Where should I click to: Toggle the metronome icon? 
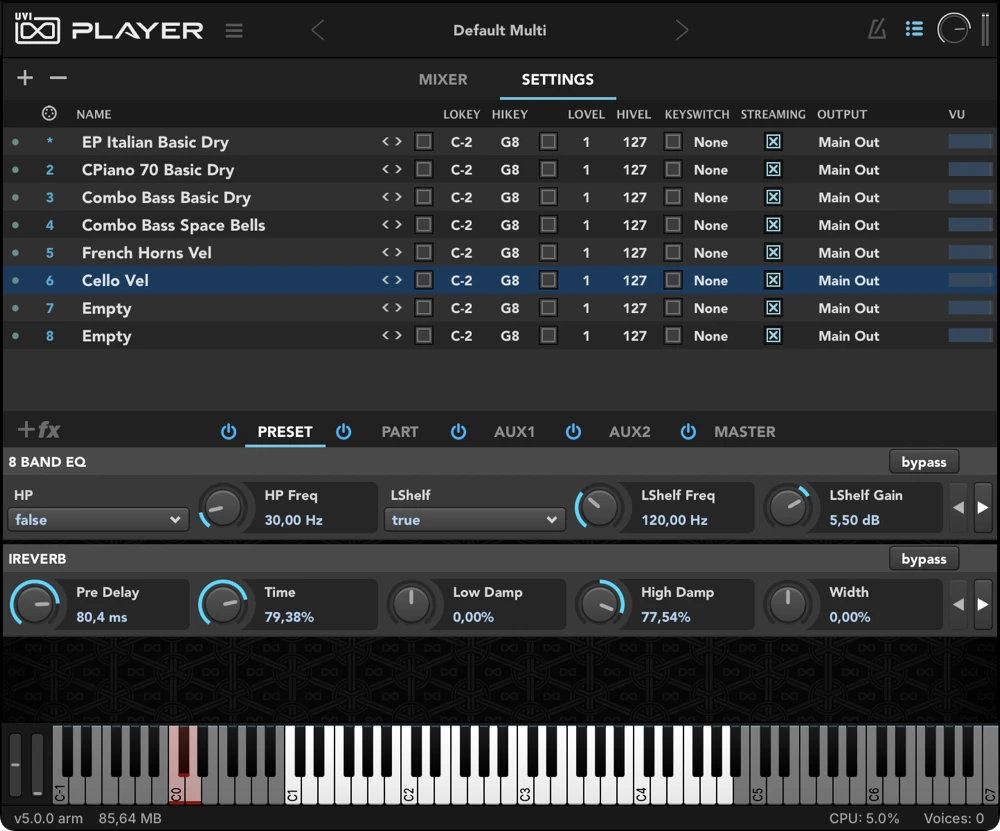[878, 29]
